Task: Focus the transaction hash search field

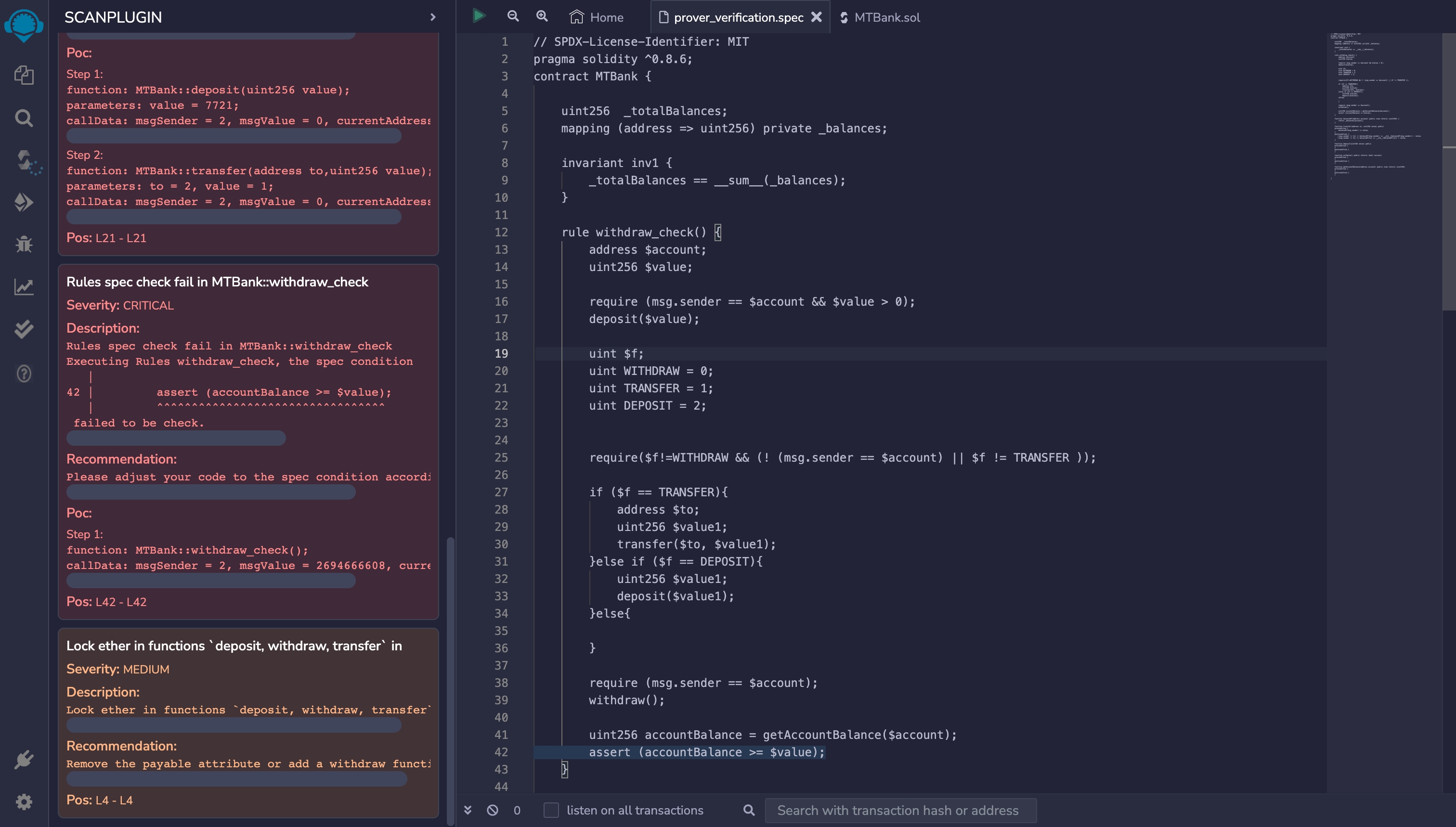Action: coord(900,810)
